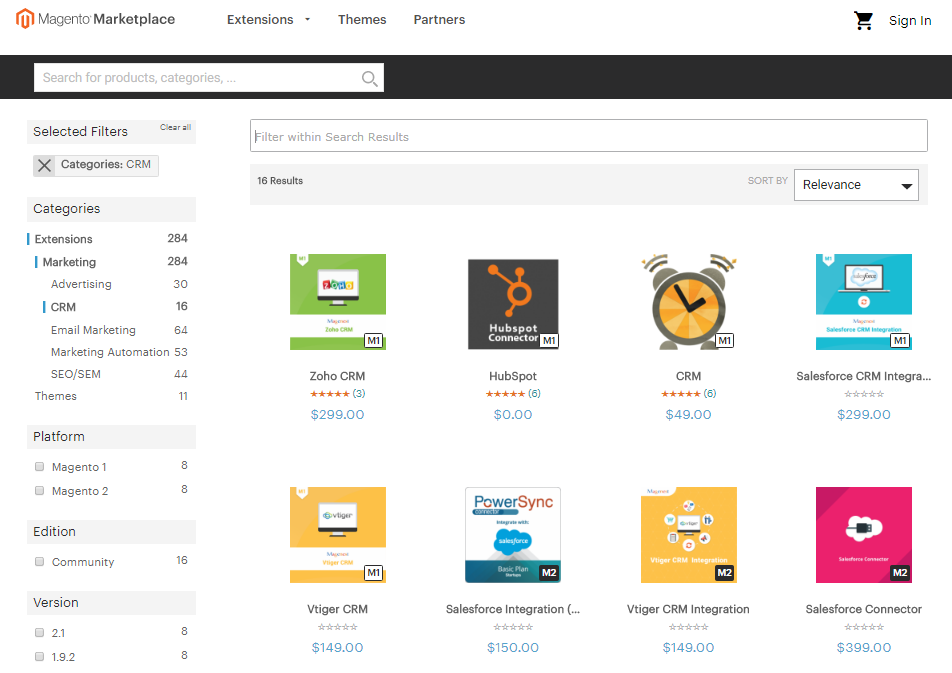This screenshot has height=673, width=952.
Task: Open the shopping cart icon
Action: click(x=863, y=20)
